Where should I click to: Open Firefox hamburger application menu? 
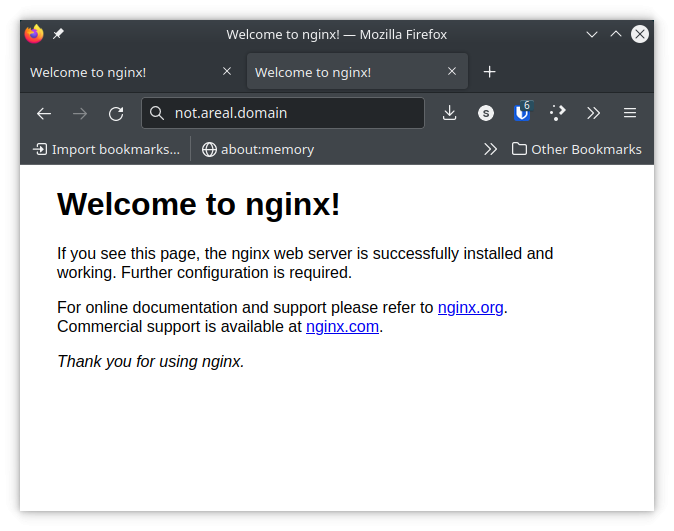630,113
